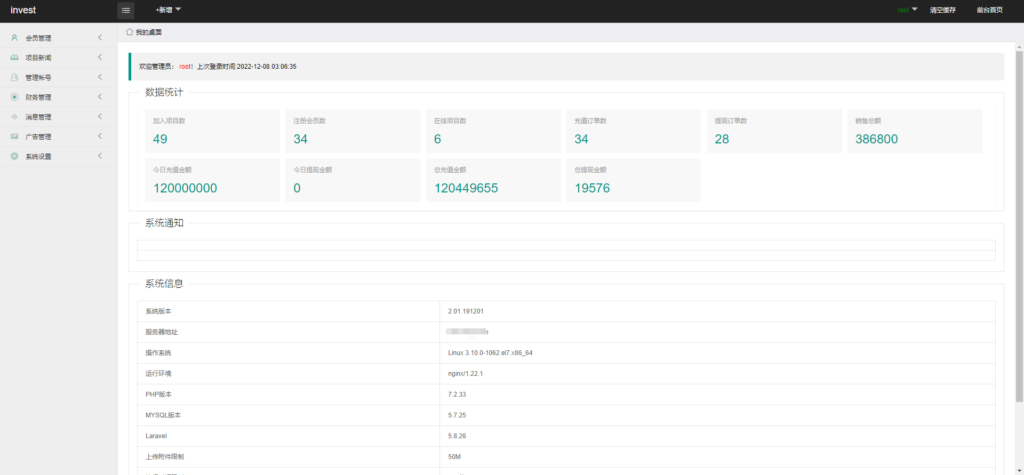Viewport: 1024px width, 475px height.
Task: Expand the chevron on 系统设置 row
Action: point(100,157)
